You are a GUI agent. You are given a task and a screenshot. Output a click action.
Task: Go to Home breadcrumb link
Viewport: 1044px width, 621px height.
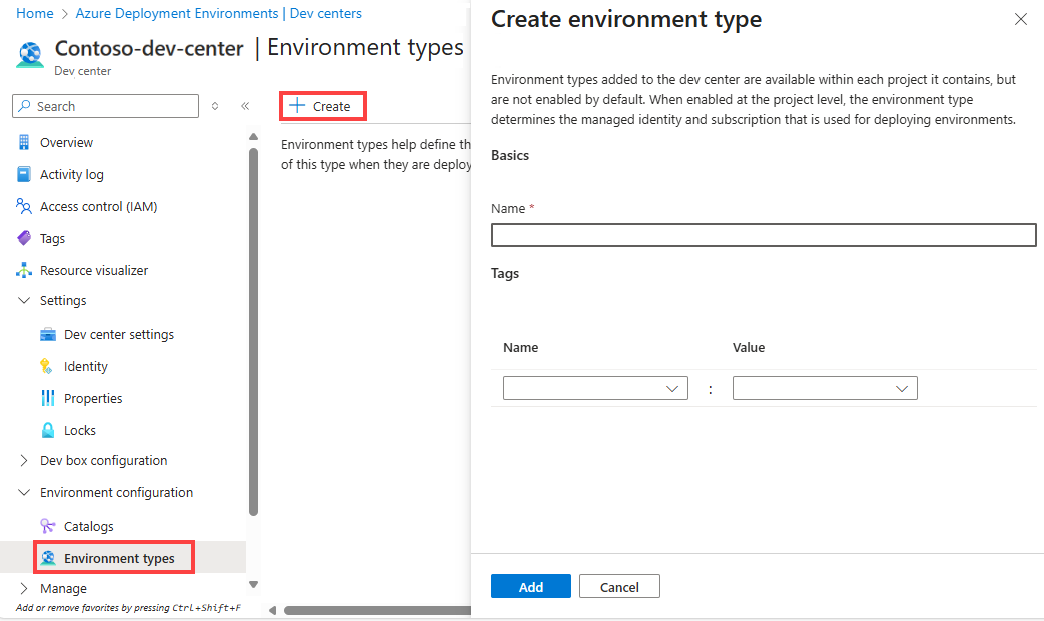35,13
